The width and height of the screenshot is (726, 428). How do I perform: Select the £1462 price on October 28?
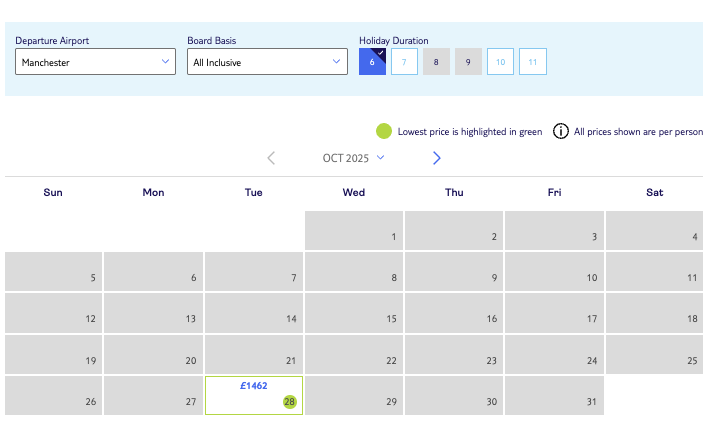254,385
